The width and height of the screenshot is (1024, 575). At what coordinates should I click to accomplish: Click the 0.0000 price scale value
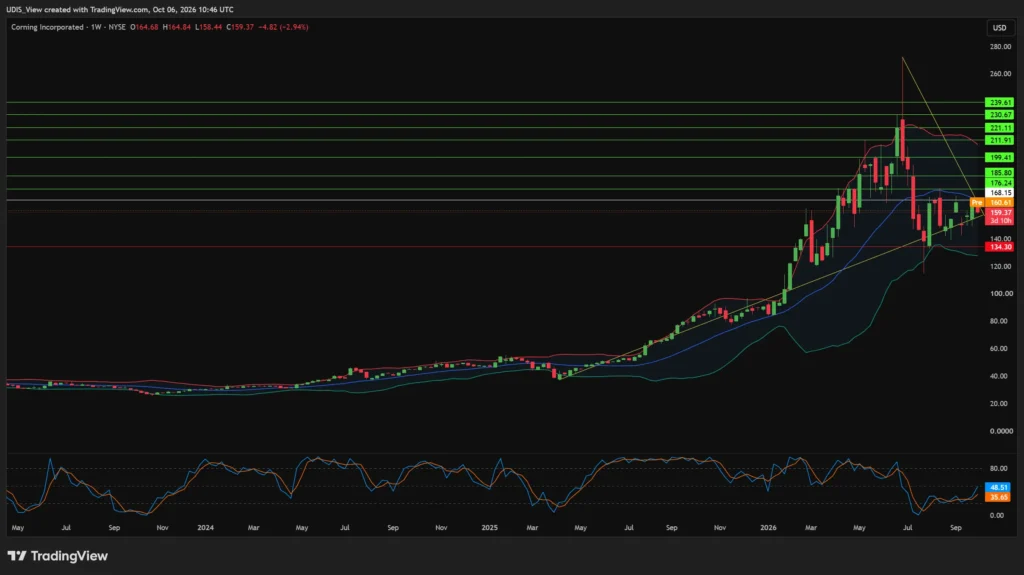pos(1000,431)
